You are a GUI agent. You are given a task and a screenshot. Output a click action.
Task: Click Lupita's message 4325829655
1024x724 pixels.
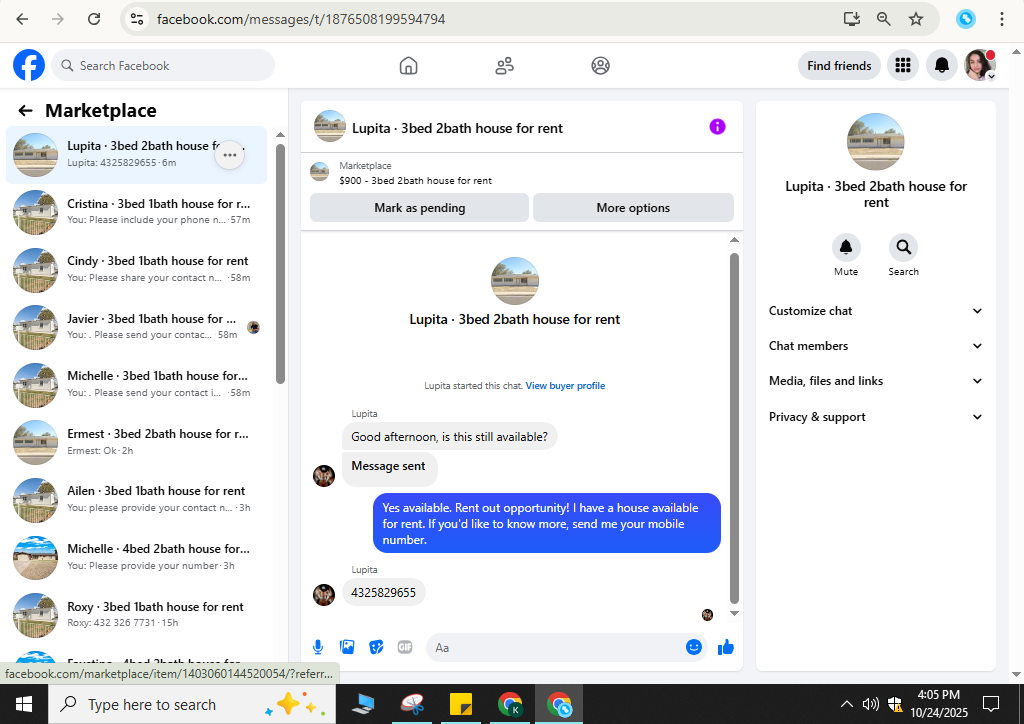click(x=383, y=593)
